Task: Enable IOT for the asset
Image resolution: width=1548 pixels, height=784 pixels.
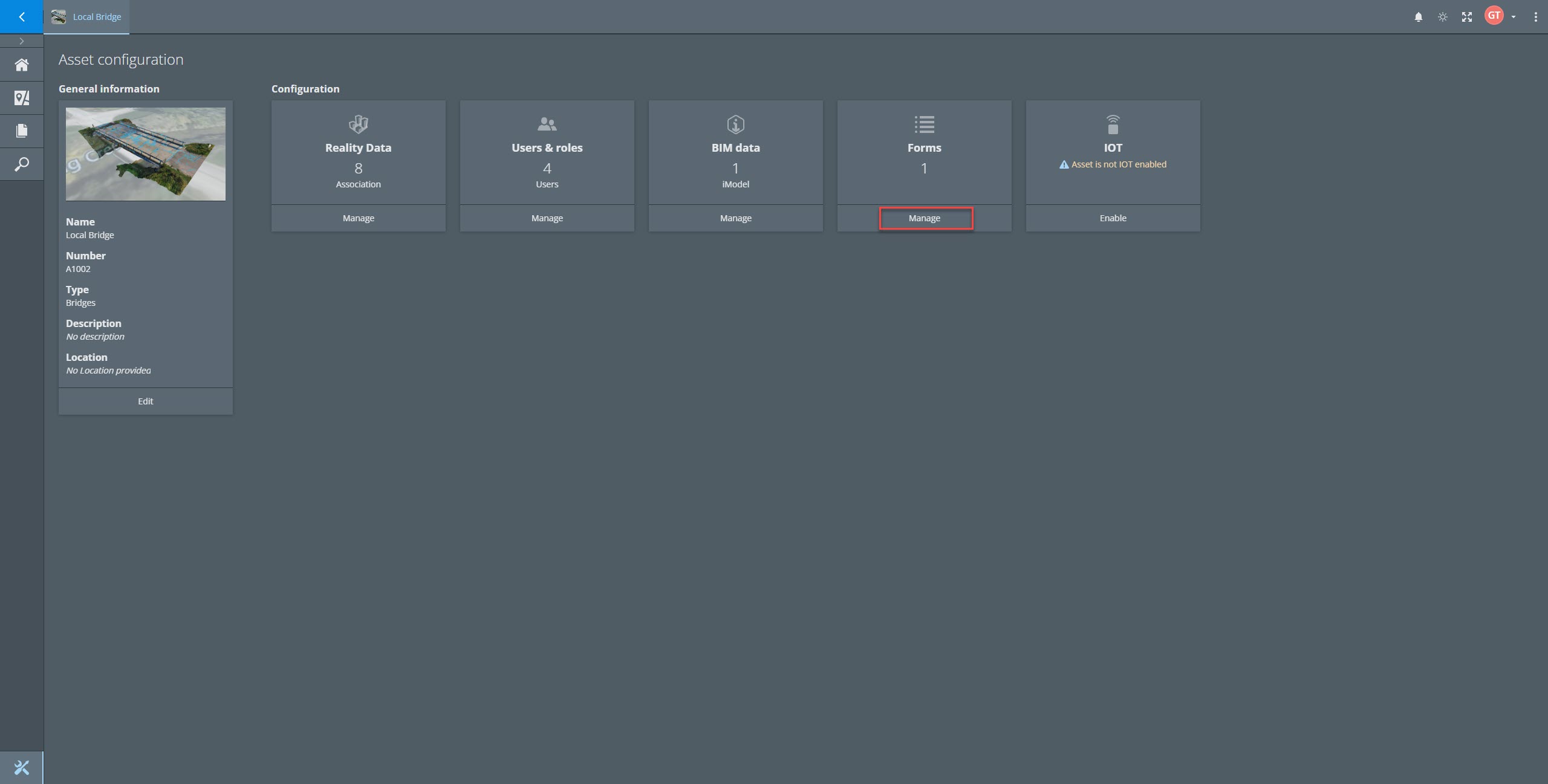Action: click(x=1113, y=218)
